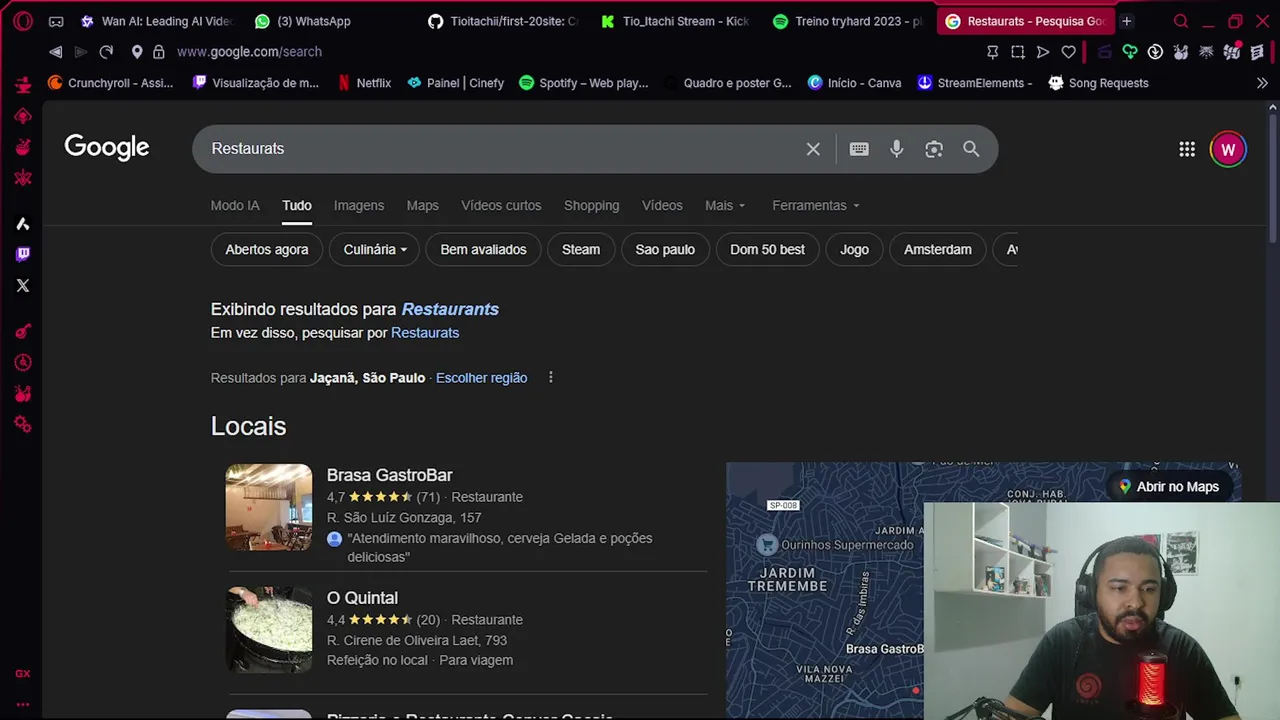Show hidden bookmarks via double chevron
The height and width of the screenshot is (720, 1280).
[x=1262, y=83]
